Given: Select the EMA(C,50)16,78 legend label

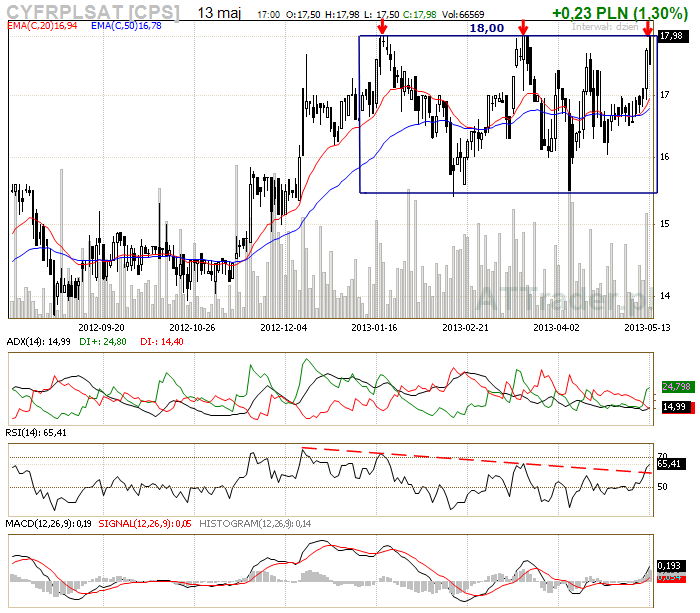Looking at the screenshot, I should point(126,26).
